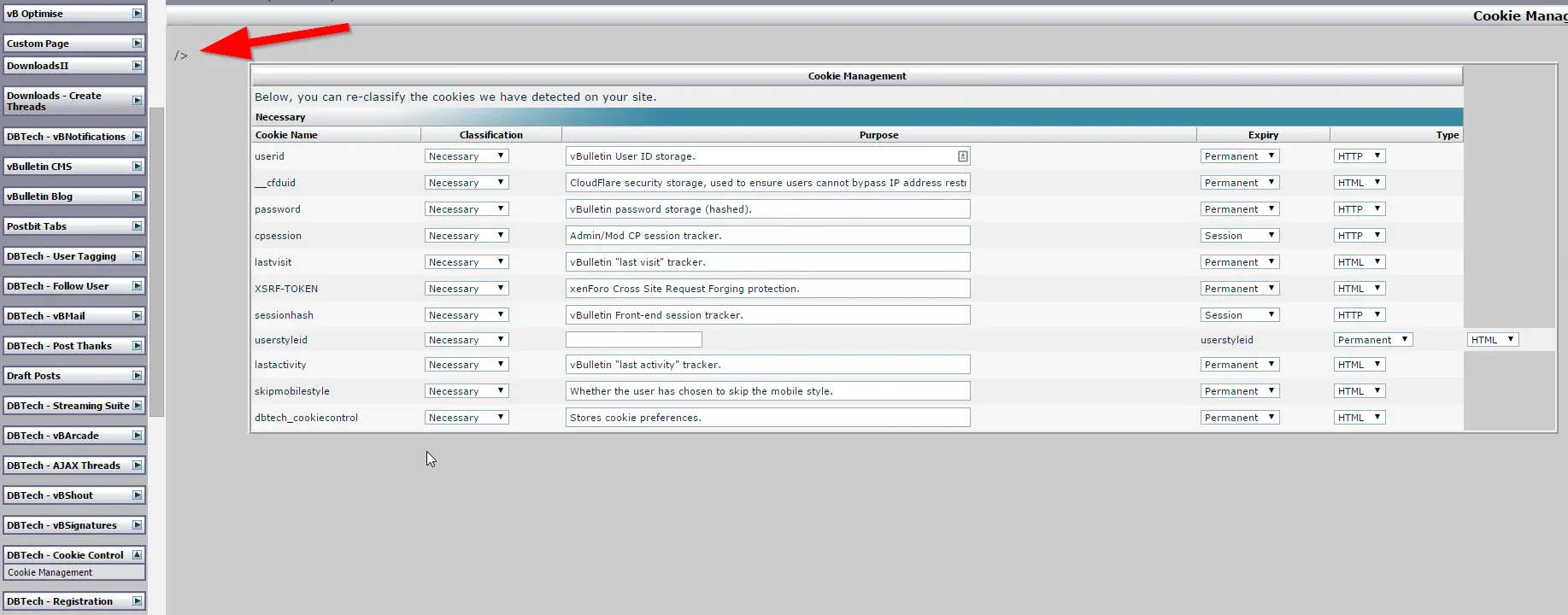Image resolution: width=1568 pixels, height=615 pixels.
Task: Expand DBTech - Registration arrow icon
Action: pyautogui.click(x=137, y=601)
